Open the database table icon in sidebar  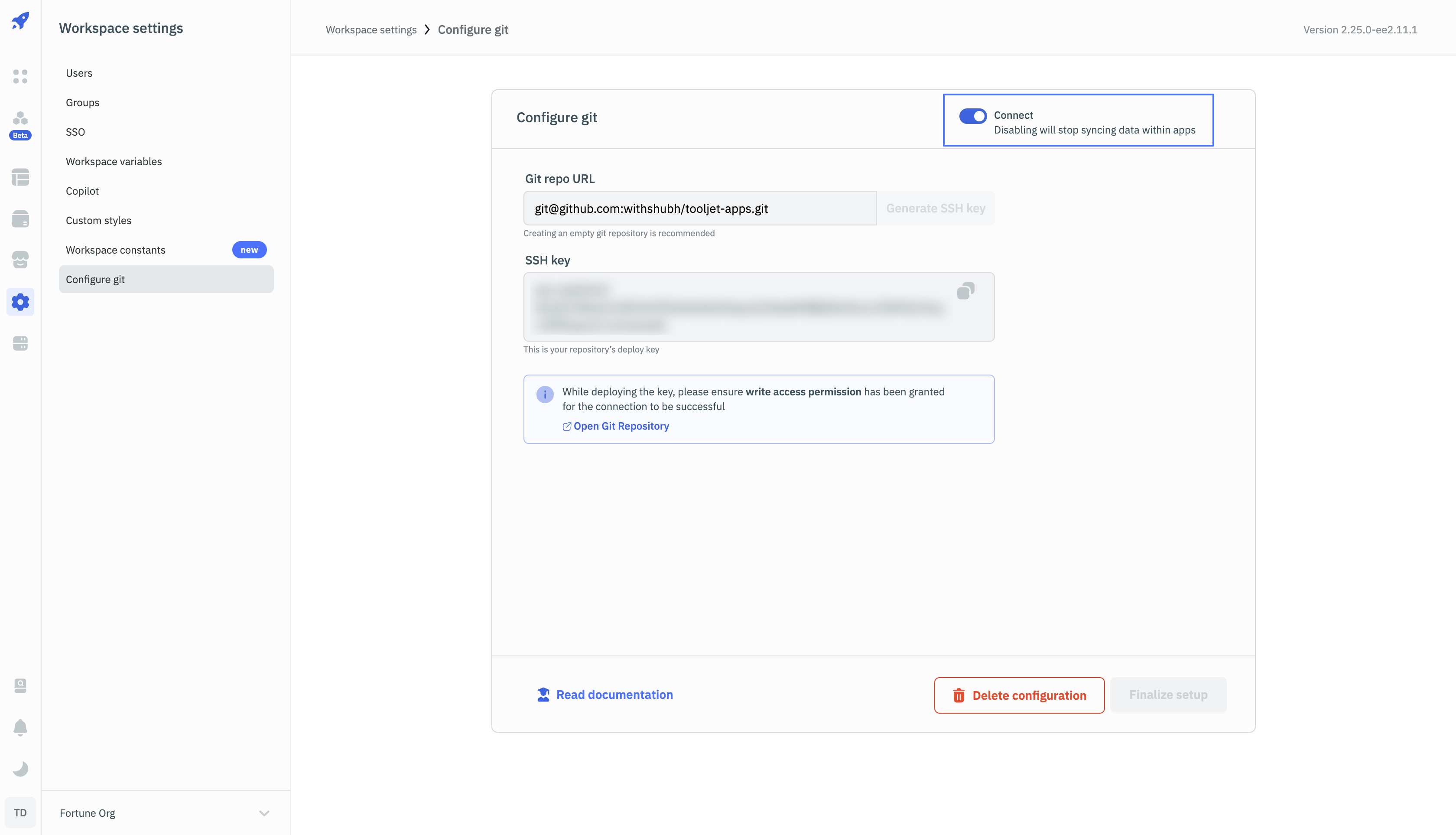tap(20, 177)
